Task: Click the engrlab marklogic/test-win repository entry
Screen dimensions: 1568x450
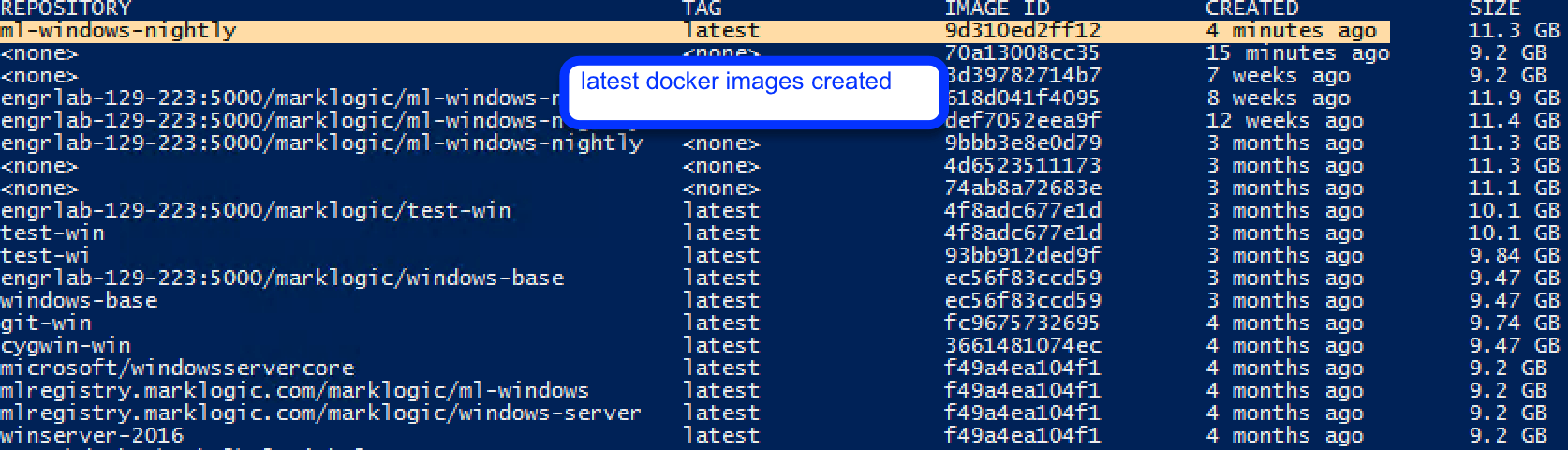Action: coord(256,211)
